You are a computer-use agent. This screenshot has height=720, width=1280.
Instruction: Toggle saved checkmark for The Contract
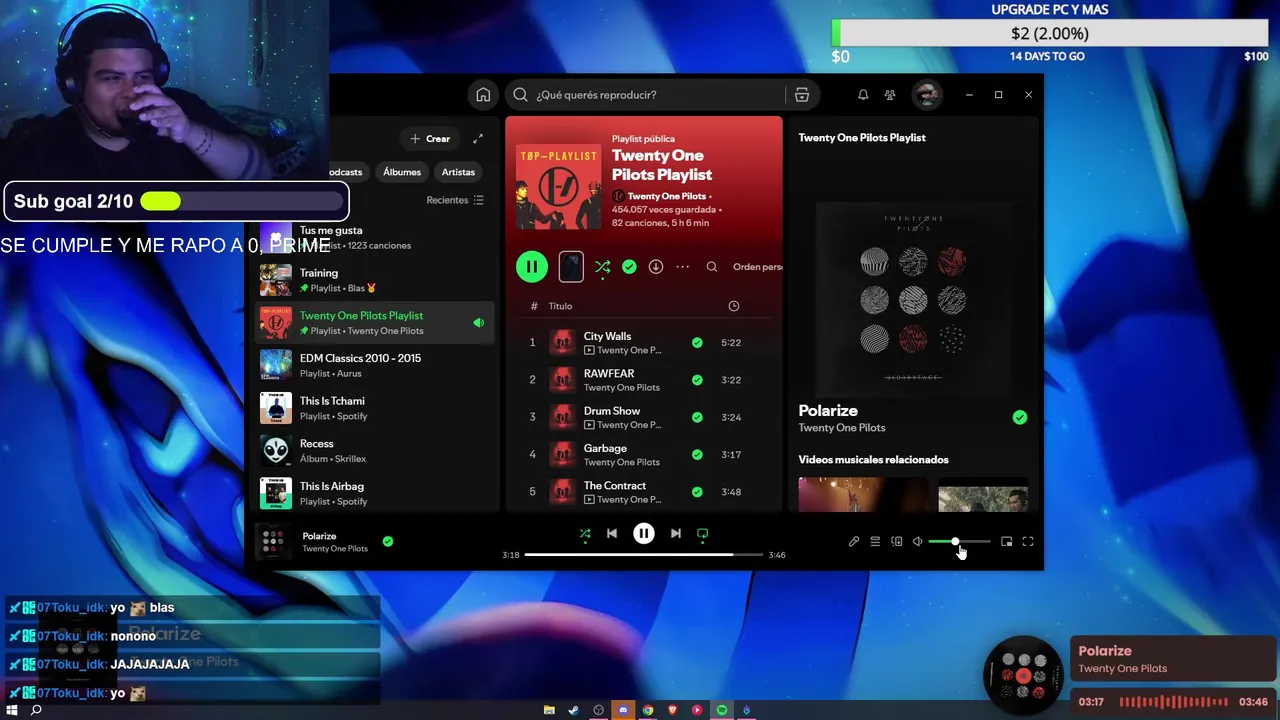point(697,492)
